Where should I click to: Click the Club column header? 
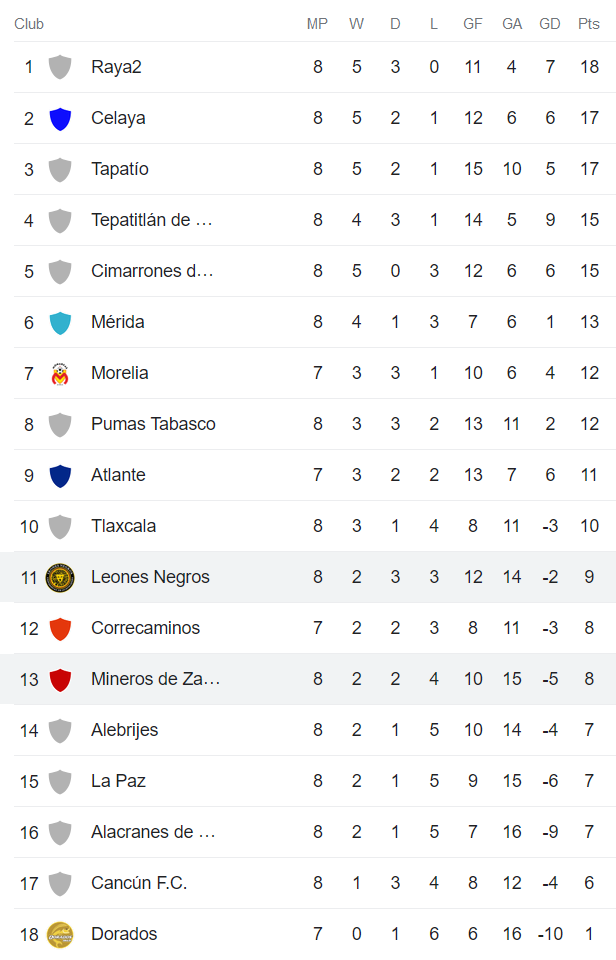pyautogui.click(x=29, y=24)
